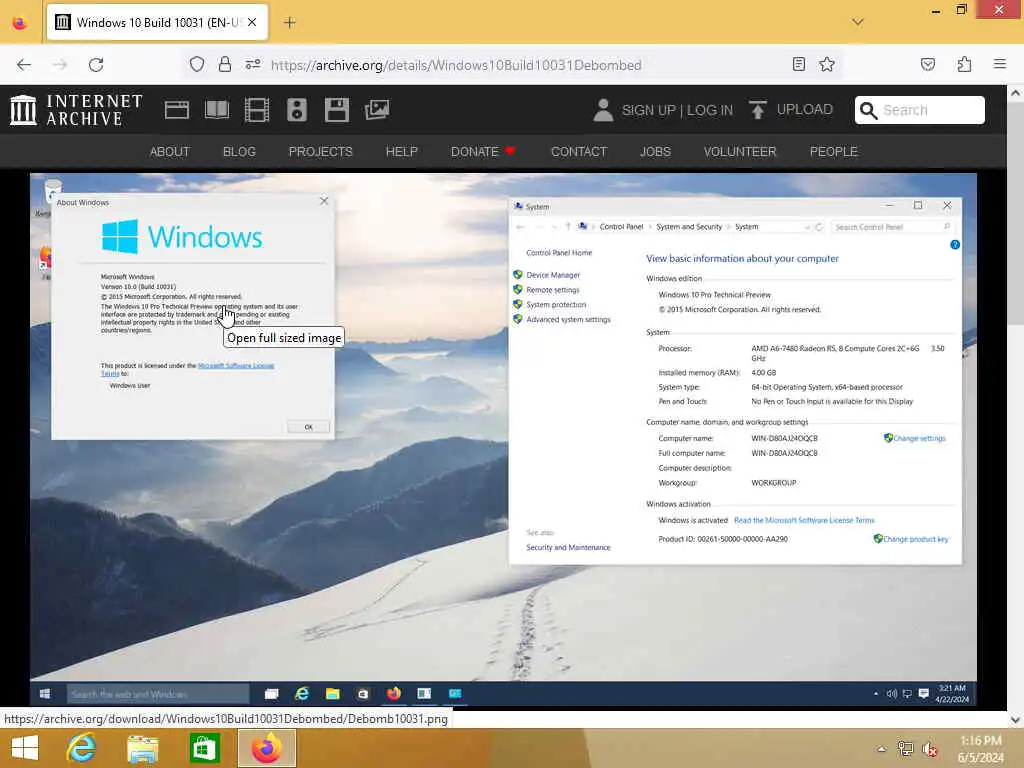Open the JOBS menu item
This screenshot has height=768, width=1024.
(x=655, y=152)
